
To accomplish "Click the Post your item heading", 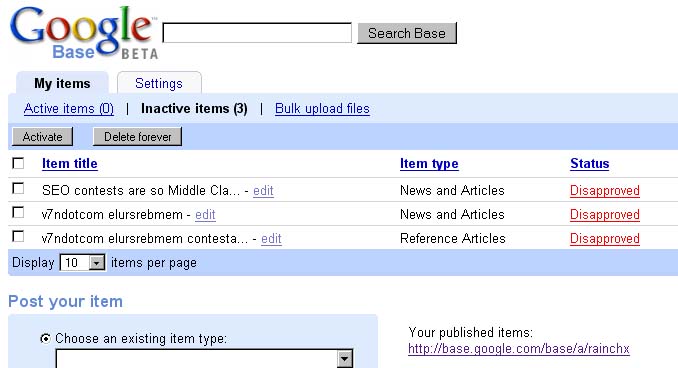I will pos(65,301).
